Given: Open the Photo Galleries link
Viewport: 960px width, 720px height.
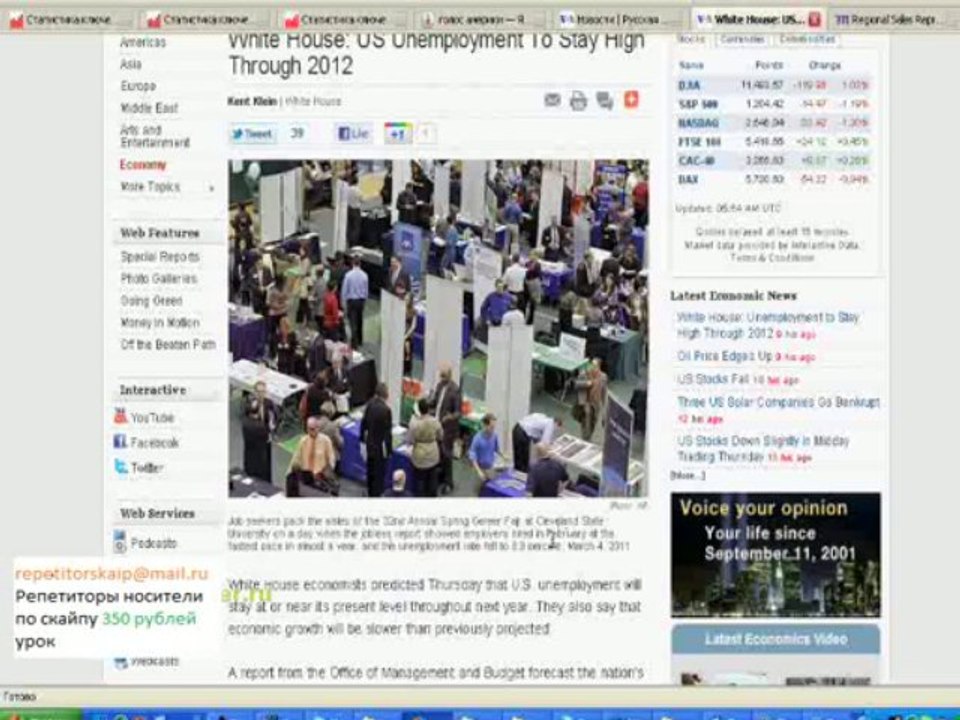Looking at the screenshot, I should (x=159, y=279).
